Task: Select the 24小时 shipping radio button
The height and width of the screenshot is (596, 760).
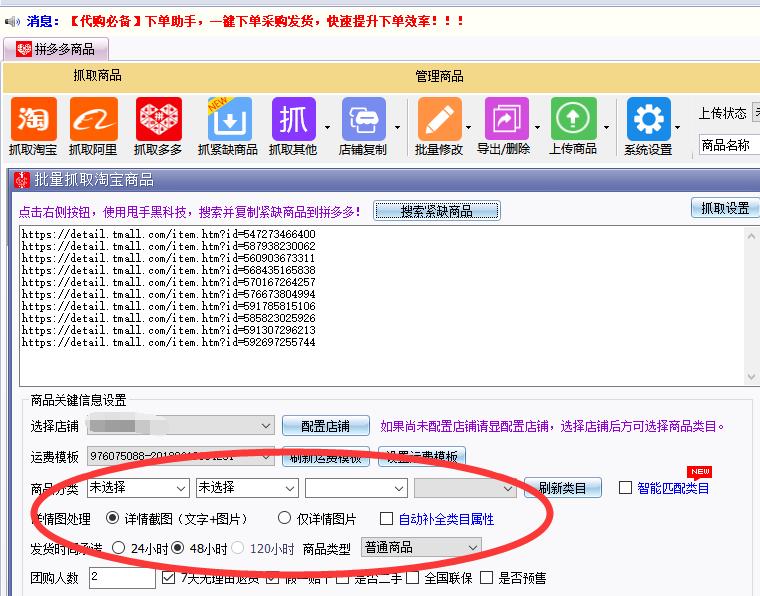Action: point(118,548)
